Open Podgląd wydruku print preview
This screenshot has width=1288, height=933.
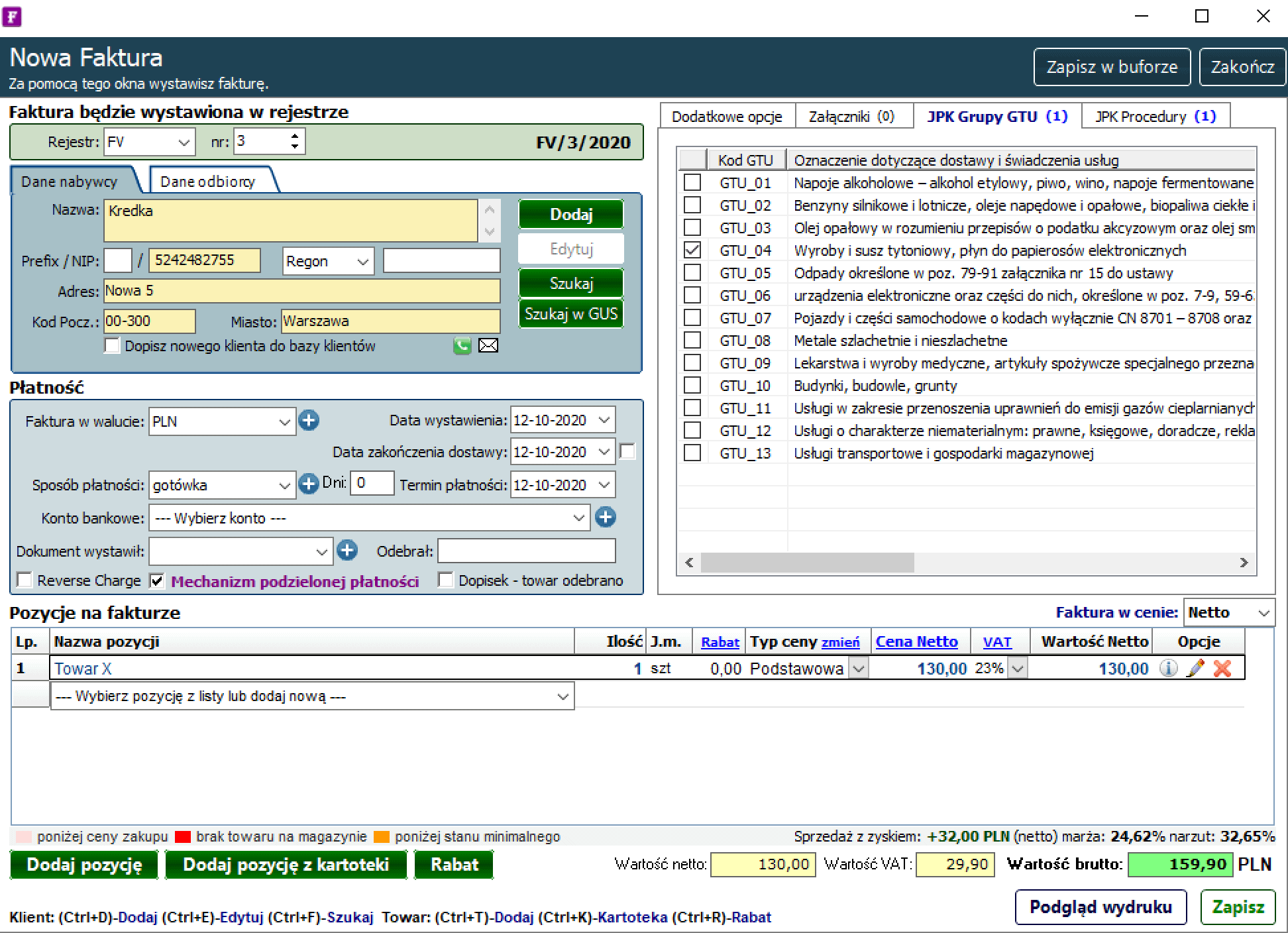point(1100,906)
